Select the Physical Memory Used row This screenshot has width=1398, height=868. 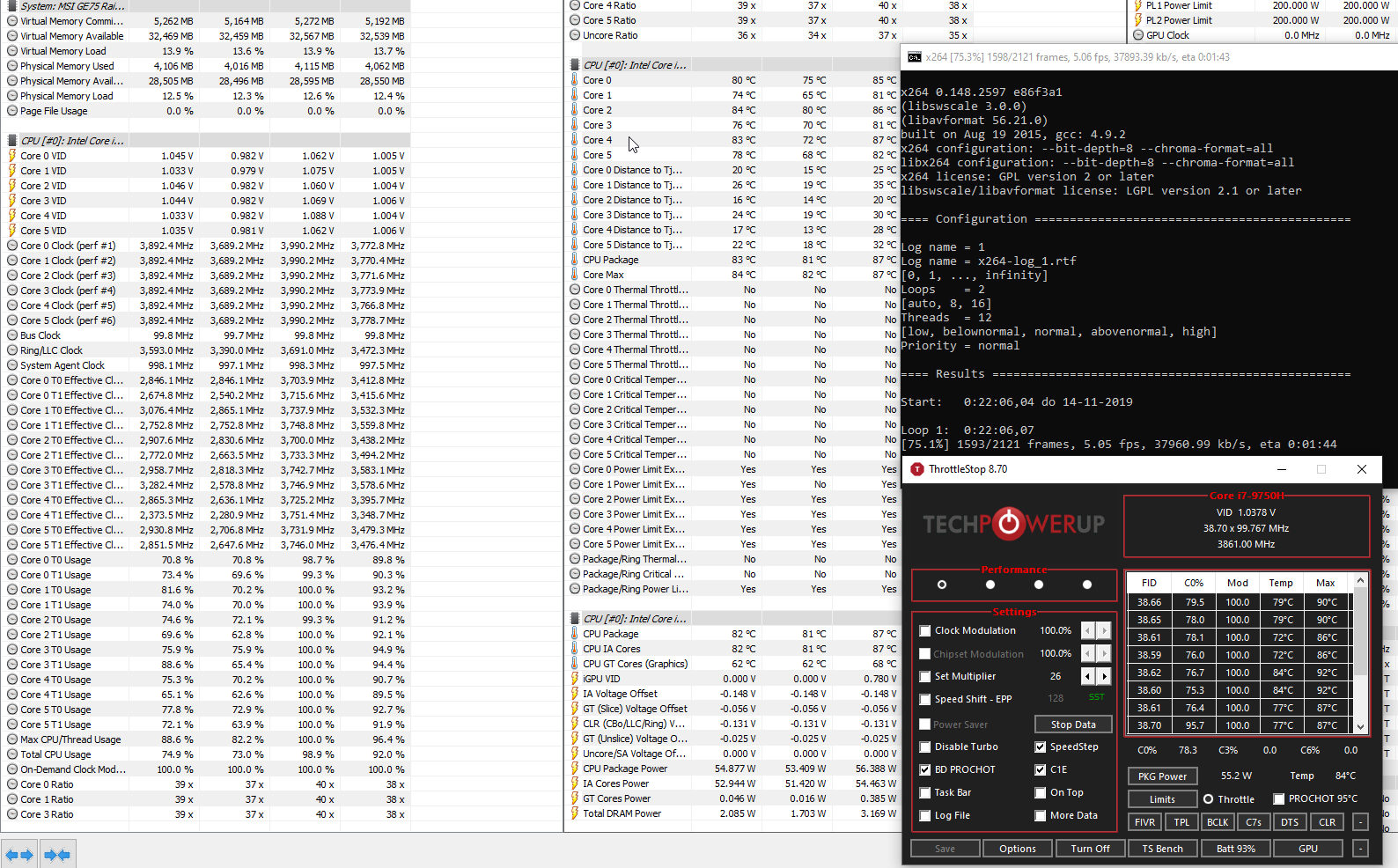click(206, 66)
